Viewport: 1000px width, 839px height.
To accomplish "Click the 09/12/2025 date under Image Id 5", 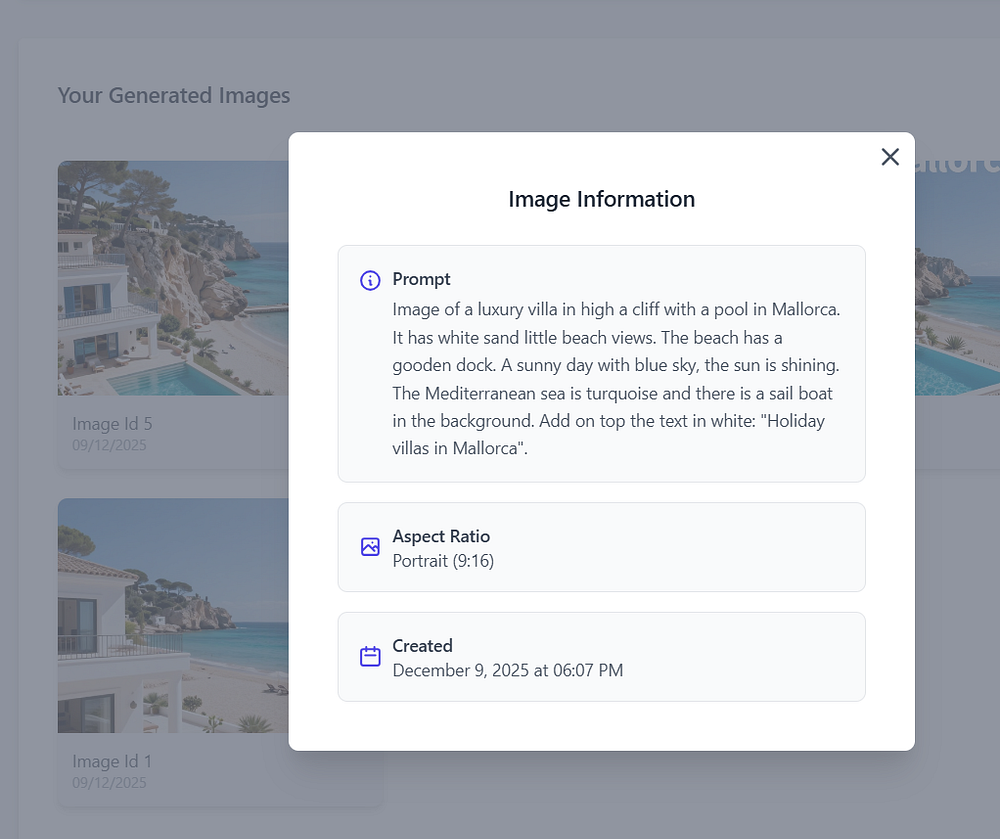I will point(109,445).
